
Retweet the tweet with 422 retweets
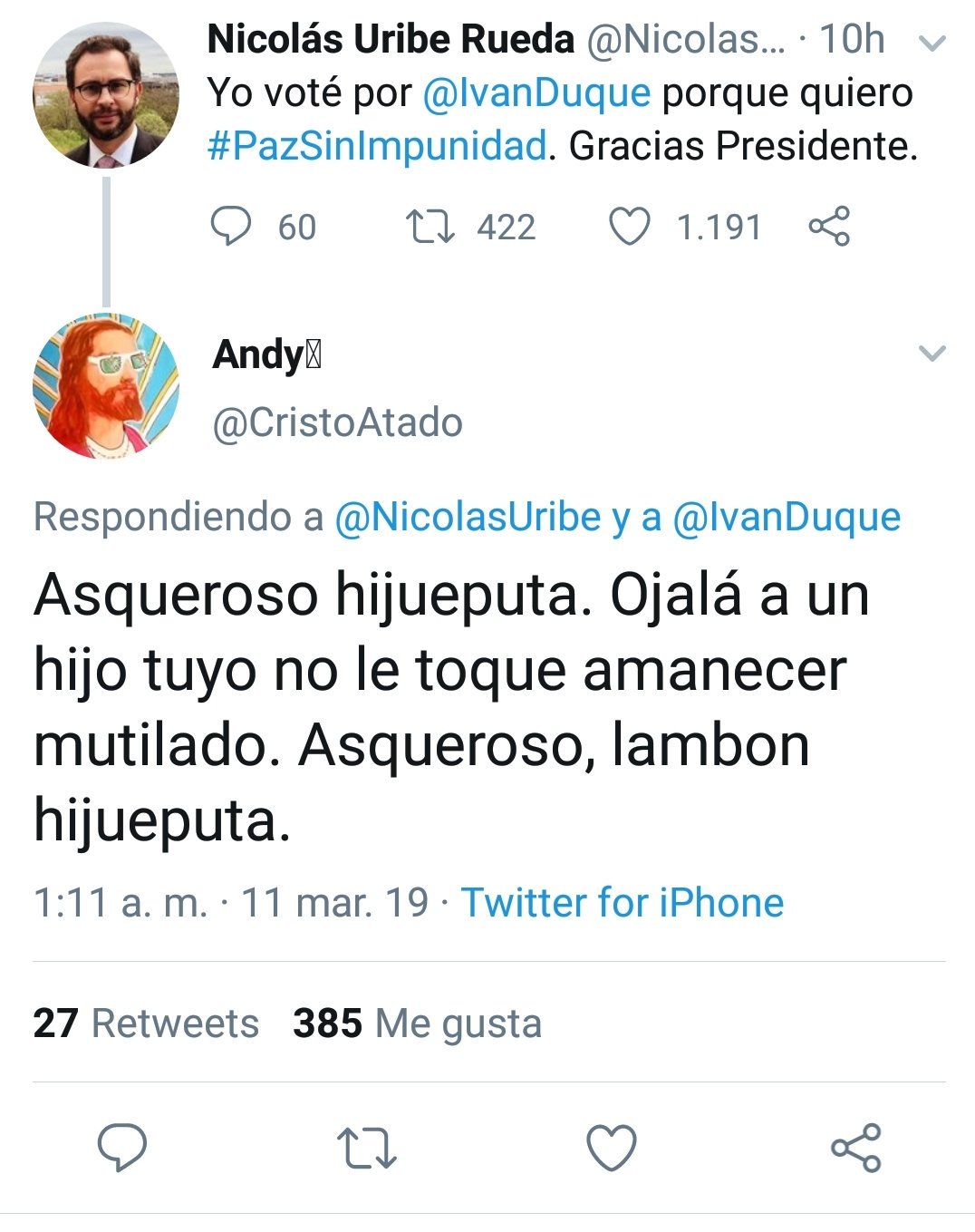point(430,227)
